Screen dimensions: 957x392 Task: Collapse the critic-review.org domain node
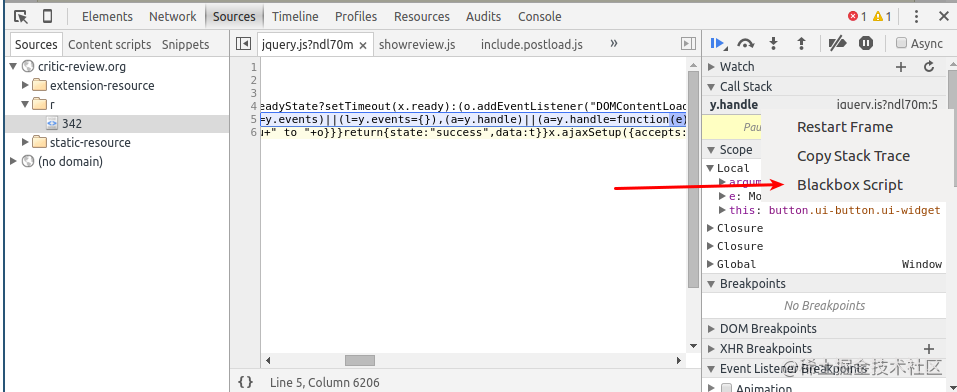13,67
